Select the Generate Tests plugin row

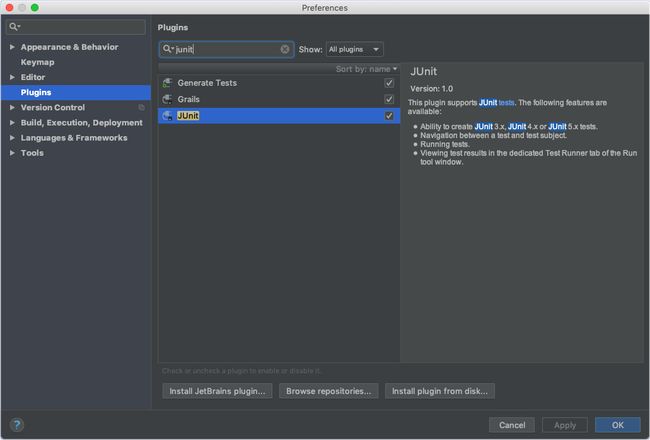(279, 83)
